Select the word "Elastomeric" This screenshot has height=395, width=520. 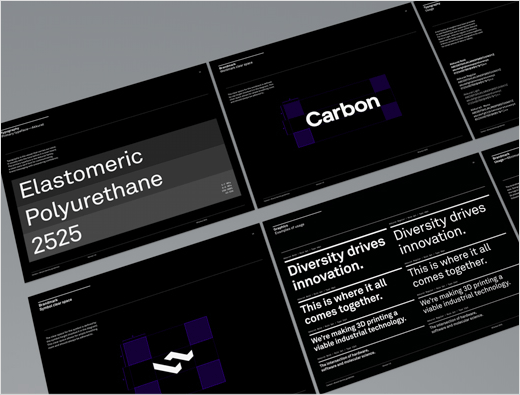pyautogui.click(x=81, y=173)
